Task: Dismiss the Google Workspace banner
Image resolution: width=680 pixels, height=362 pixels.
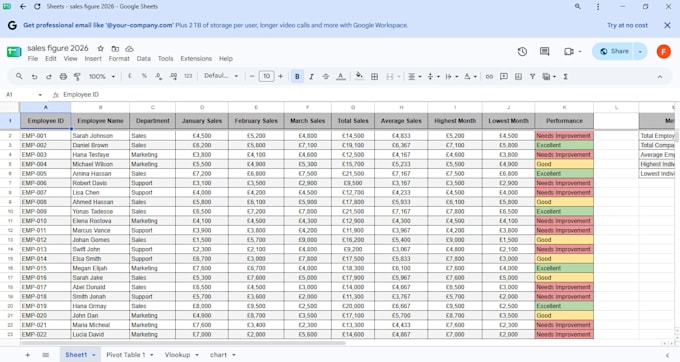Action: 667,25
